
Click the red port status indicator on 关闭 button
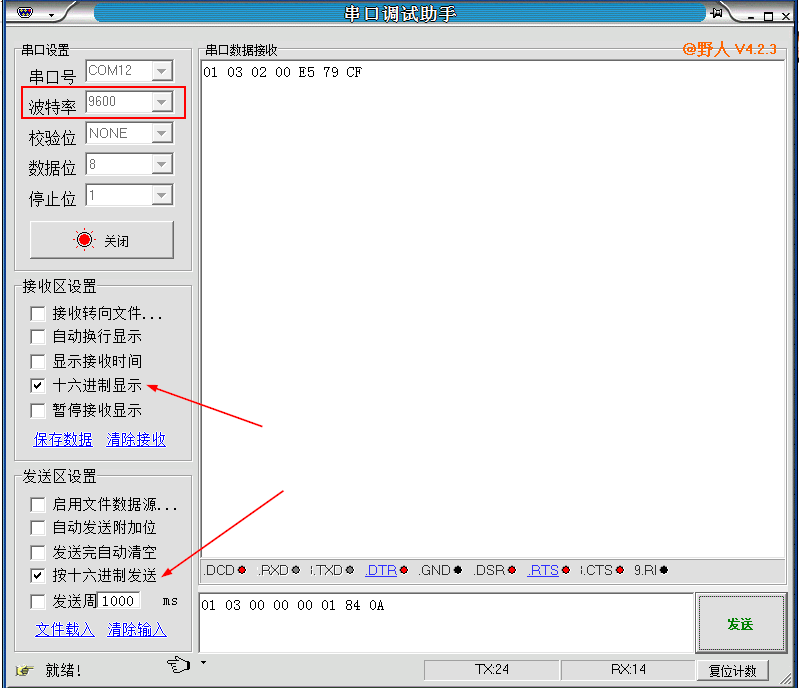click(x=85, y=240)
